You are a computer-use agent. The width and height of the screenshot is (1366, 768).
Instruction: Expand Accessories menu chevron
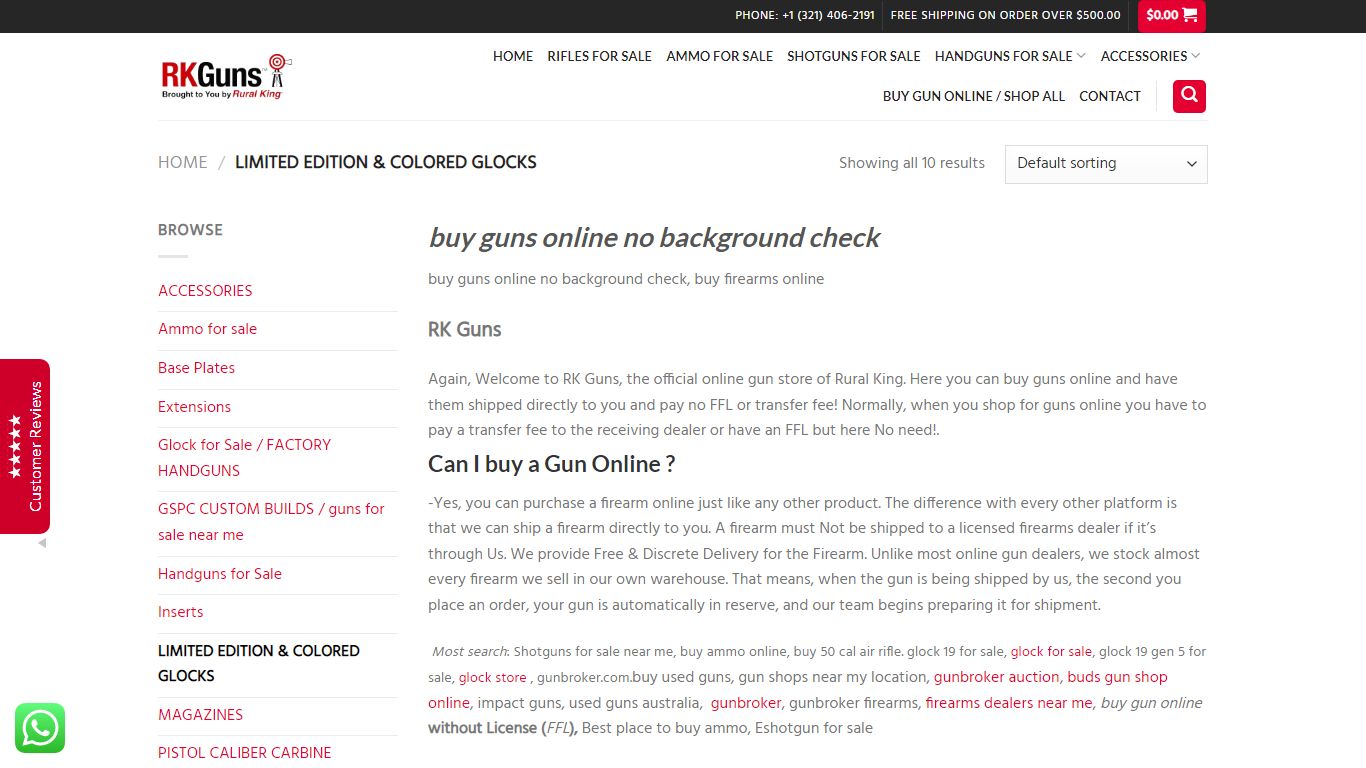(1195, 56)
